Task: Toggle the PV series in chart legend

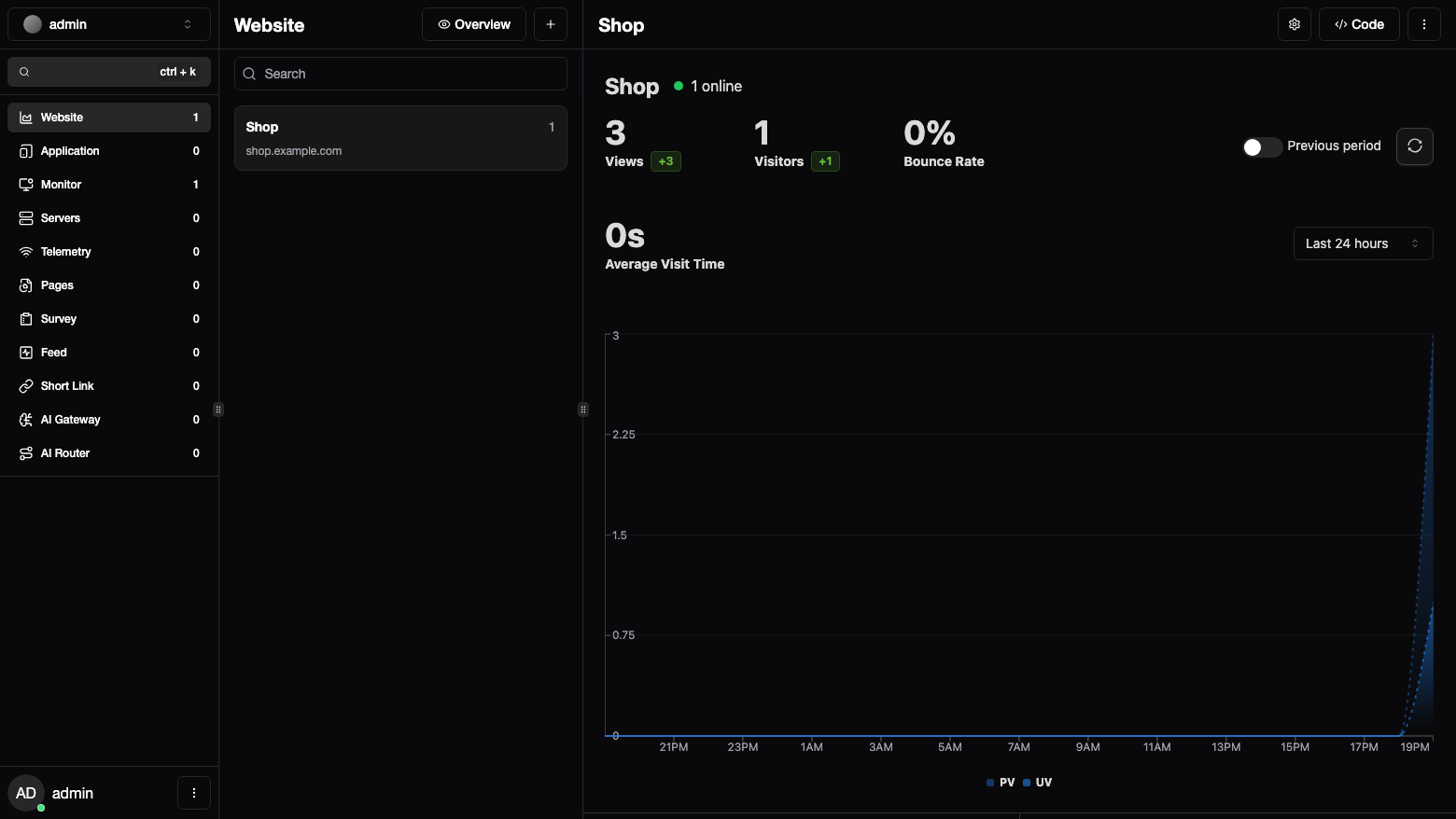Action: point(1001,783)
